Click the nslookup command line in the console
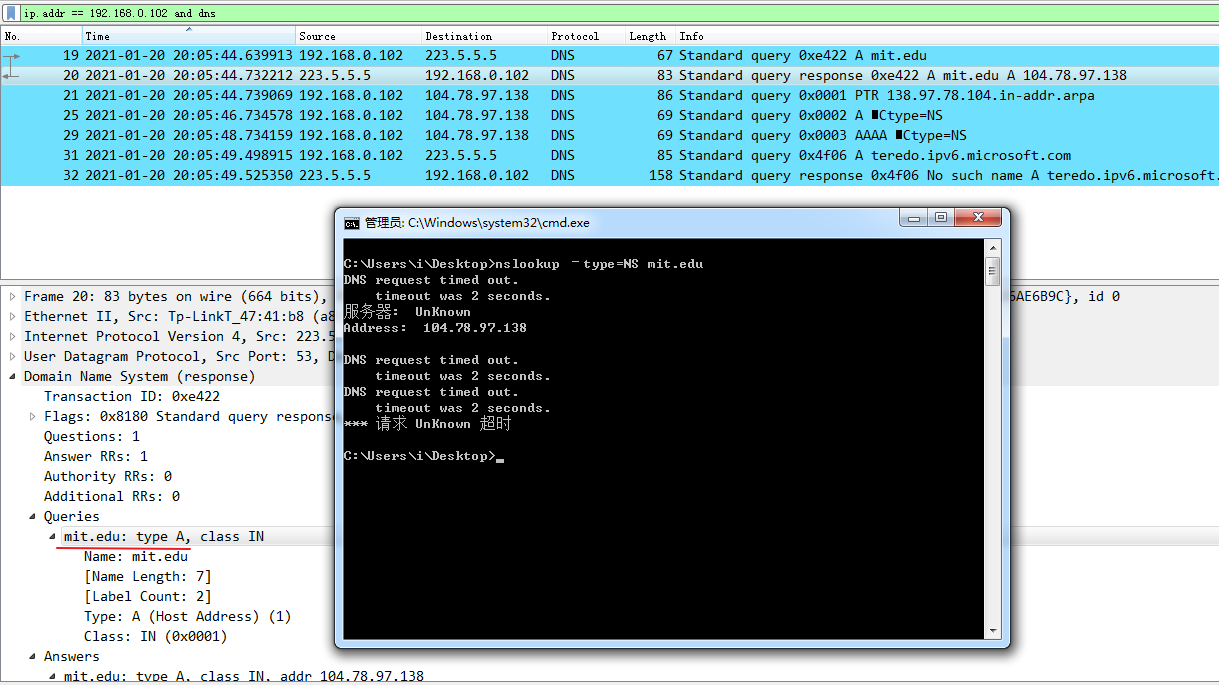This screenshot has width=1219, height=685. coord(523,264)
